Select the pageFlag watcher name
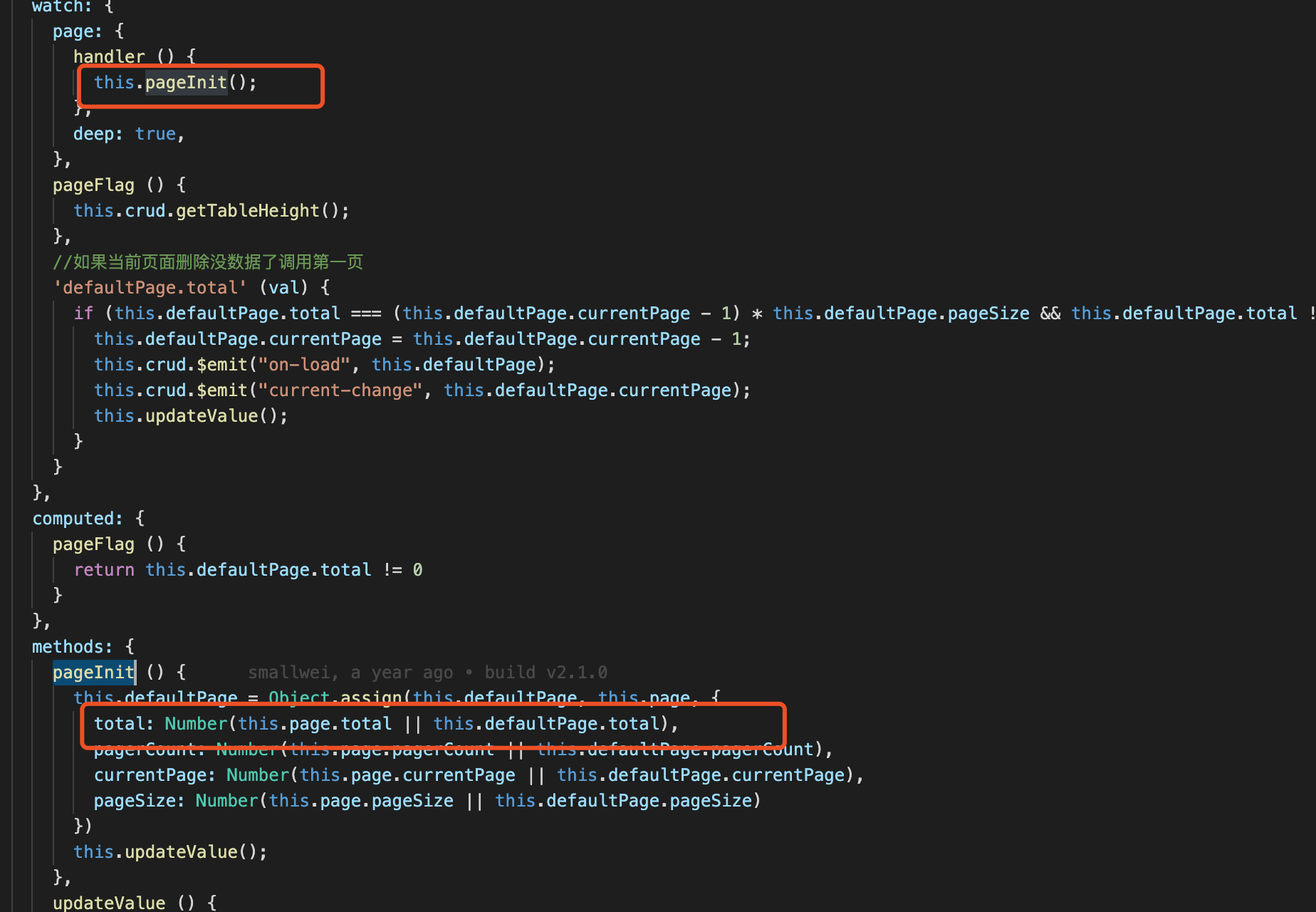1316x912 pixels. coord(93,185)
